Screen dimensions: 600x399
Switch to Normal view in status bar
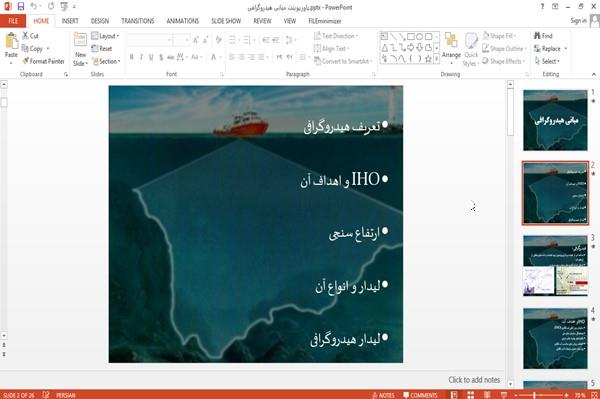coord(454,395)
